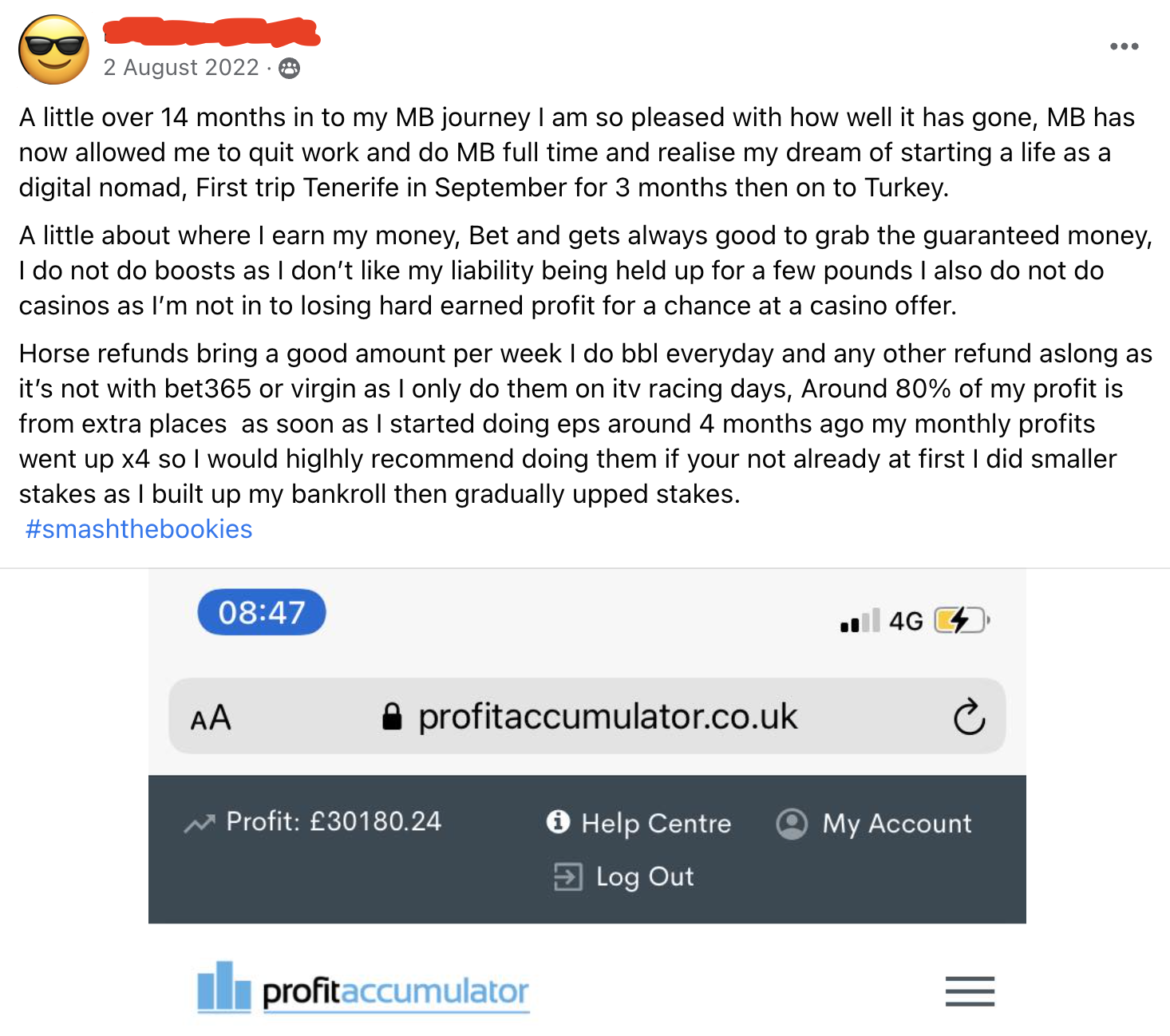Open the #smashthebookies hashtag link
Viewport: 1170px width, 1036px height.
click(139, 529)
